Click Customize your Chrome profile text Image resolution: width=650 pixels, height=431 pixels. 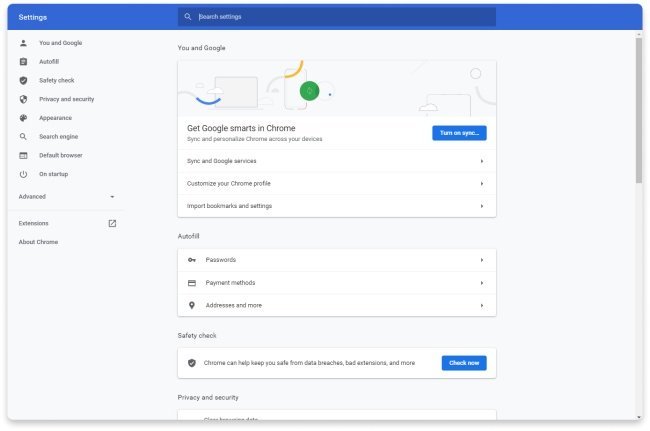click(x=229, y=184)
